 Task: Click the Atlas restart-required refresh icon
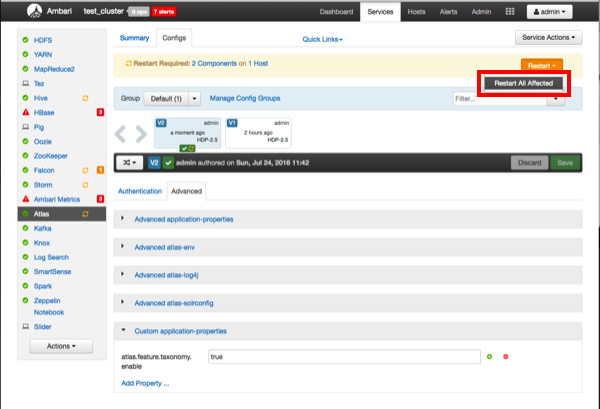point(85,214)
